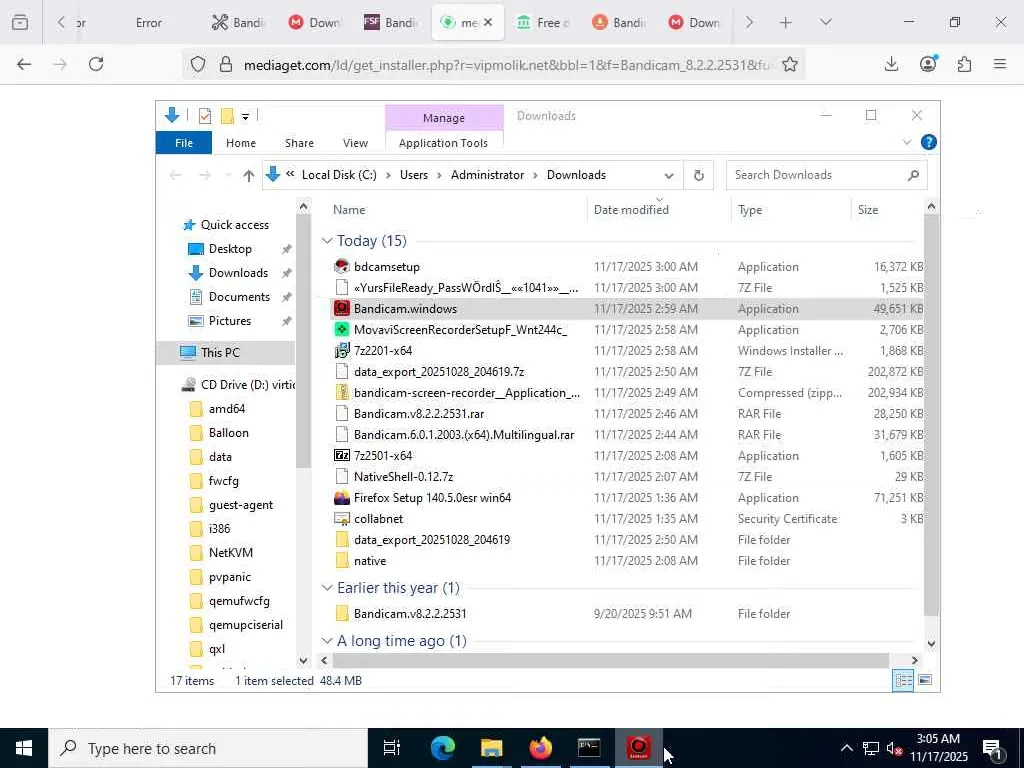Open Firefox tracking protection shield icon
Image resolution: width=1024 pixels, height=768 pixels.
[198, 64]
